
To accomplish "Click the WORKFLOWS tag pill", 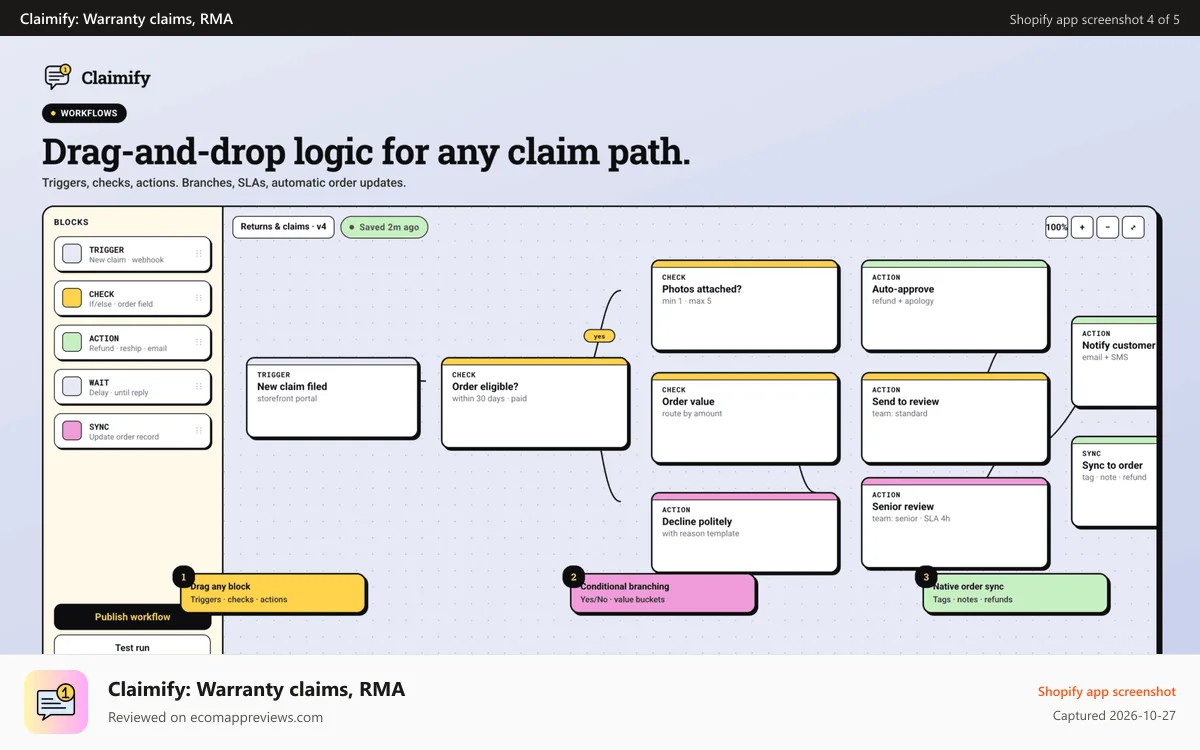I will pyautogui.click(x=84, y=113).
